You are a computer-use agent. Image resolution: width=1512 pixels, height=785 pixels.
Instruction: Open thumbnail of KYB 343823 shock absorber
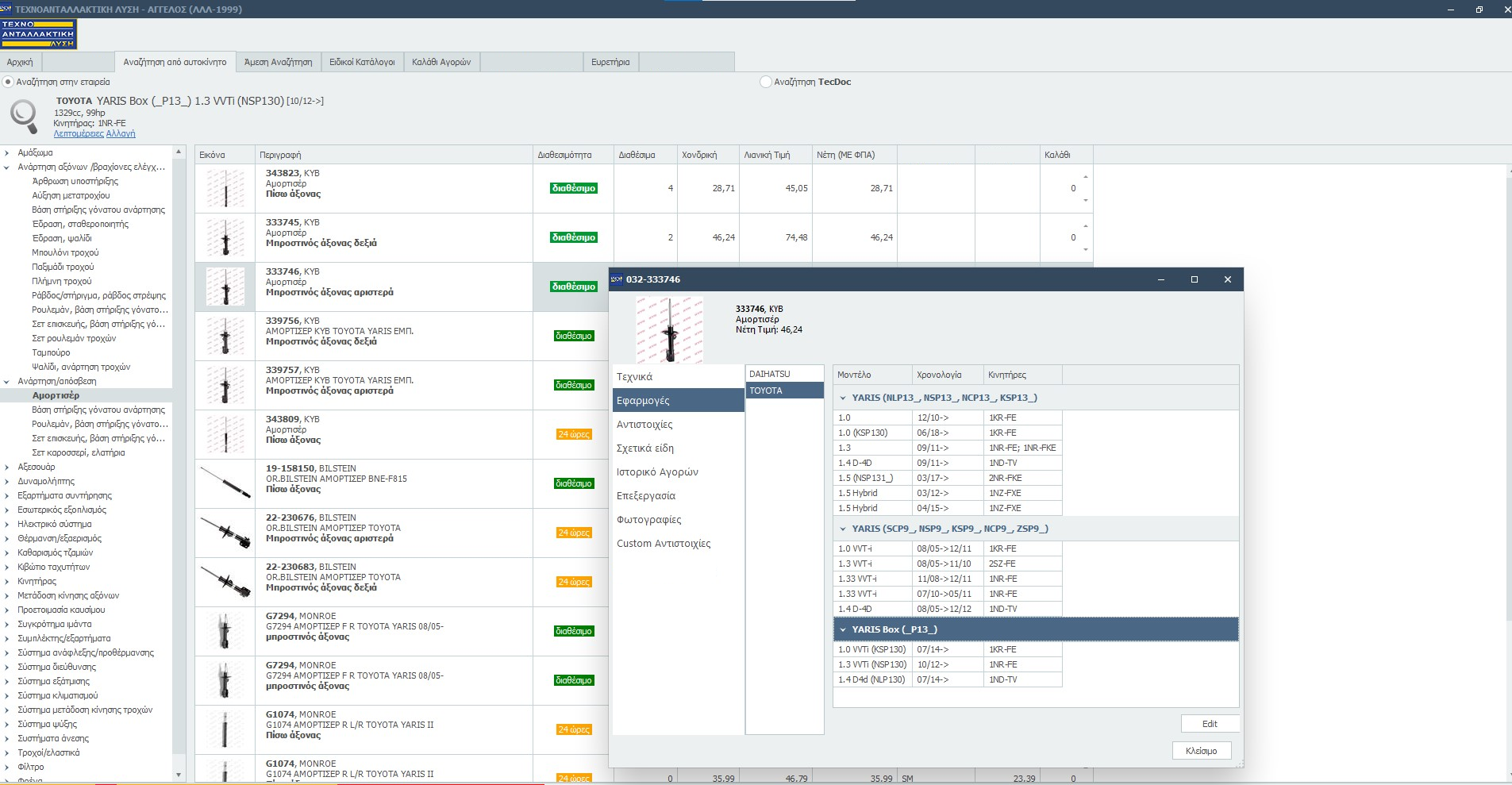pos(225,189)
